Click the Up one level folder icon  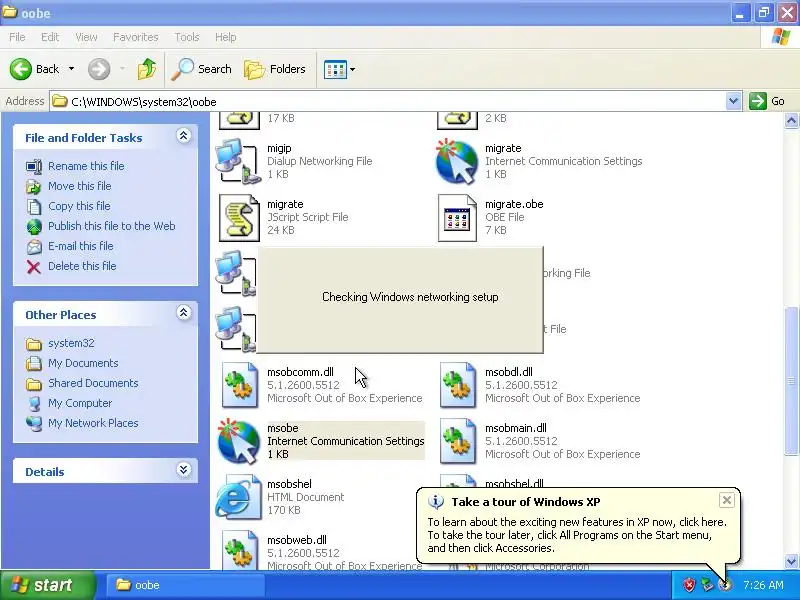tap(147, 69)
